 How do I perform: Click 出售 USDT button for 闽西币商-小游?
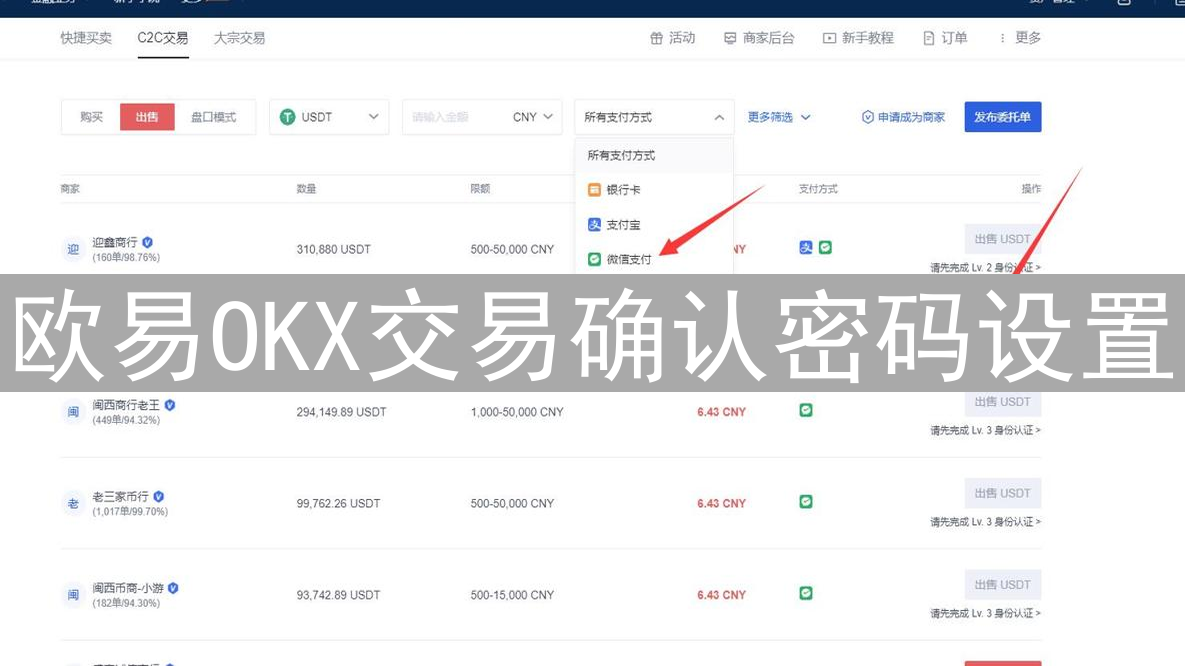(1002, 584)
